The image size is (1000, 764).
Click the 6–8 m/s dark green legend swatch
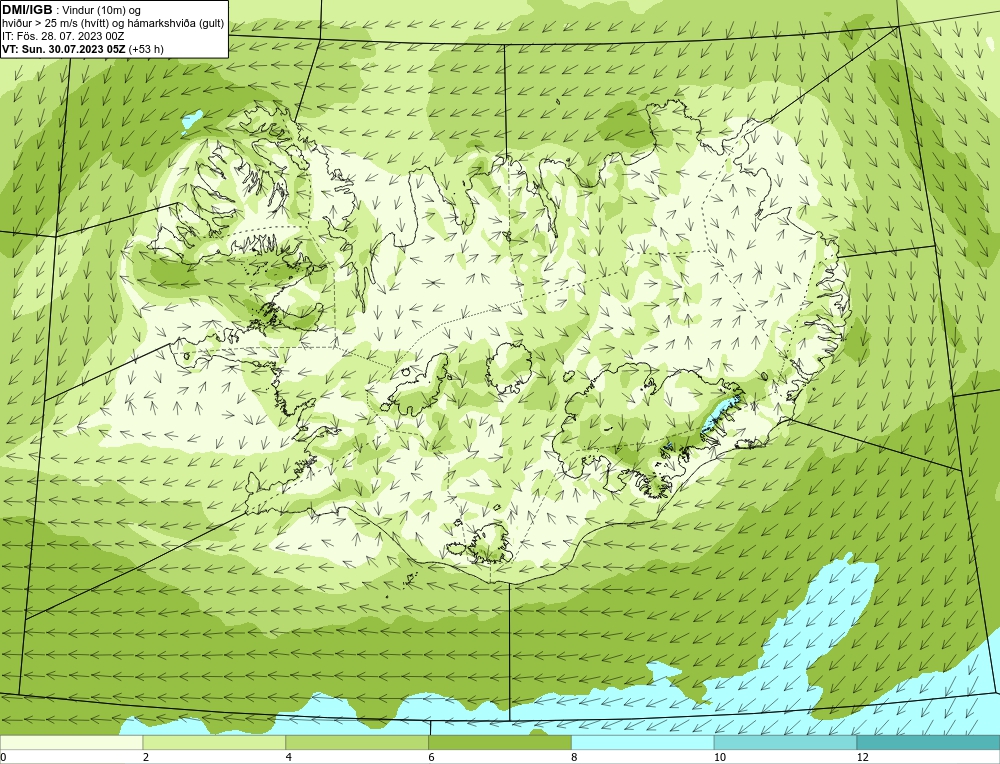coord(500,742)
